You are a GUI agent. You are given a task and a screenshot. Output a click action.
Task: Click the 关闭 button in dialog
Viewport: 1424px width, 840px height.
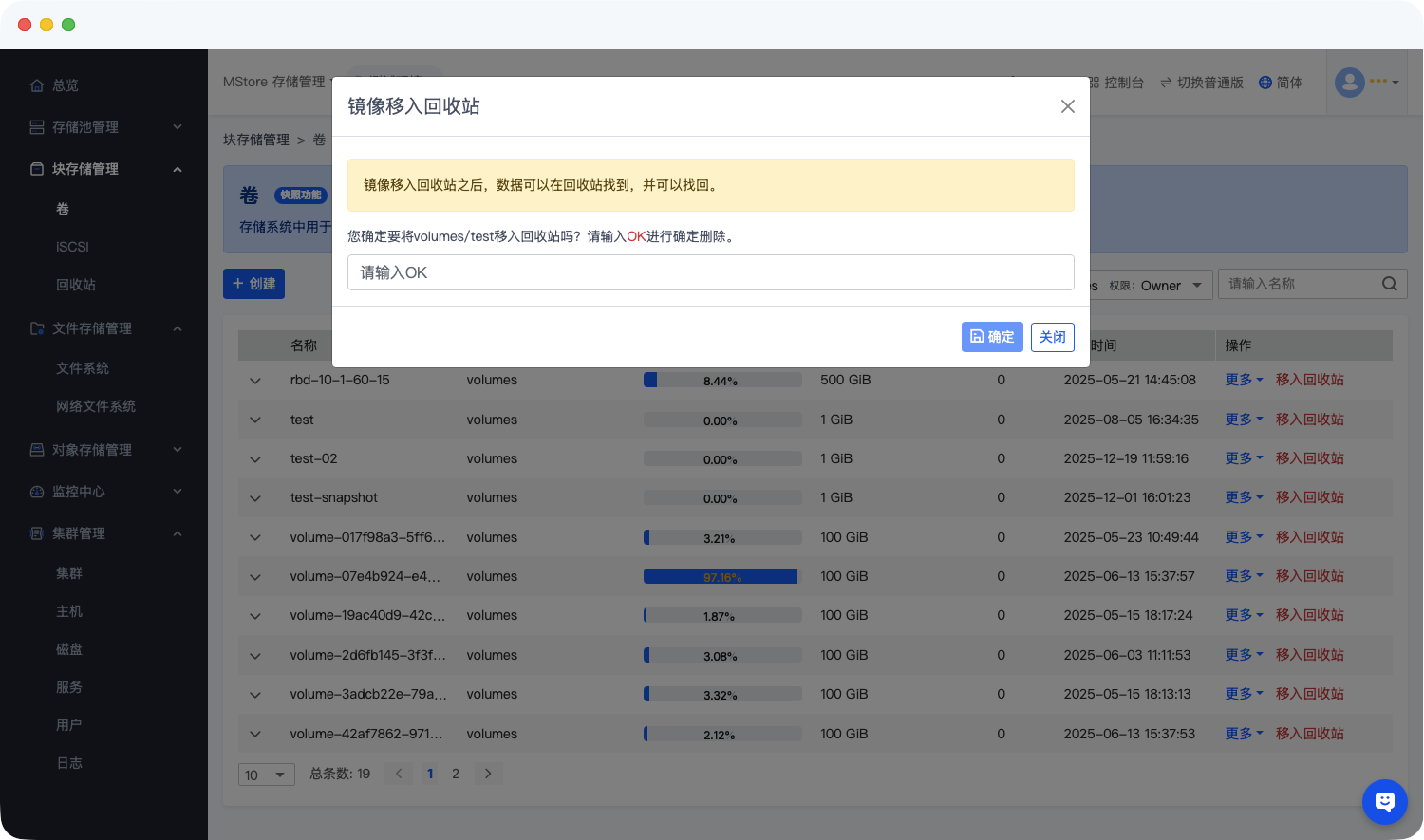(1052, 337)
